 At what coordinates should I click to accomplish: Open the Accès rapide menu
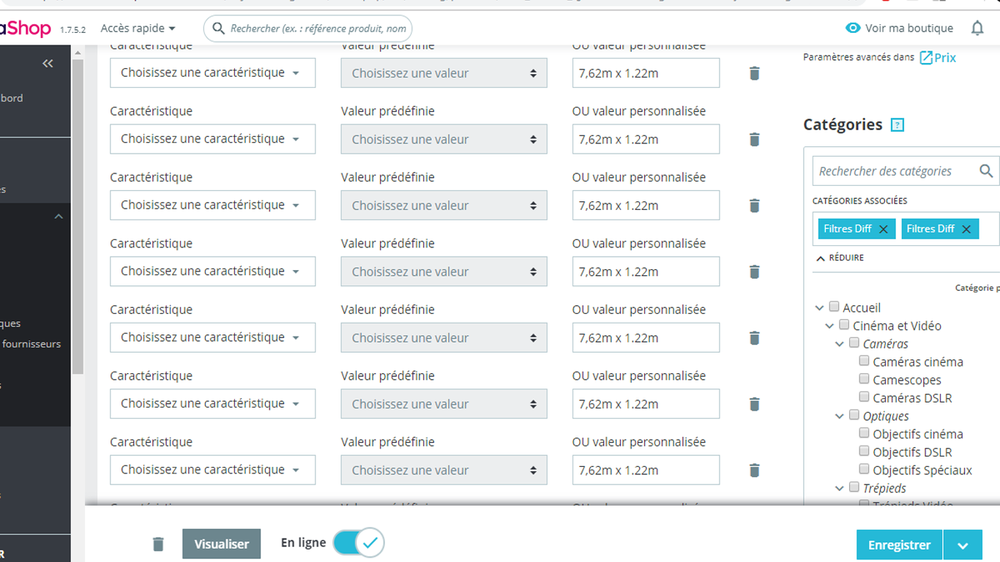tap(138, 28)
